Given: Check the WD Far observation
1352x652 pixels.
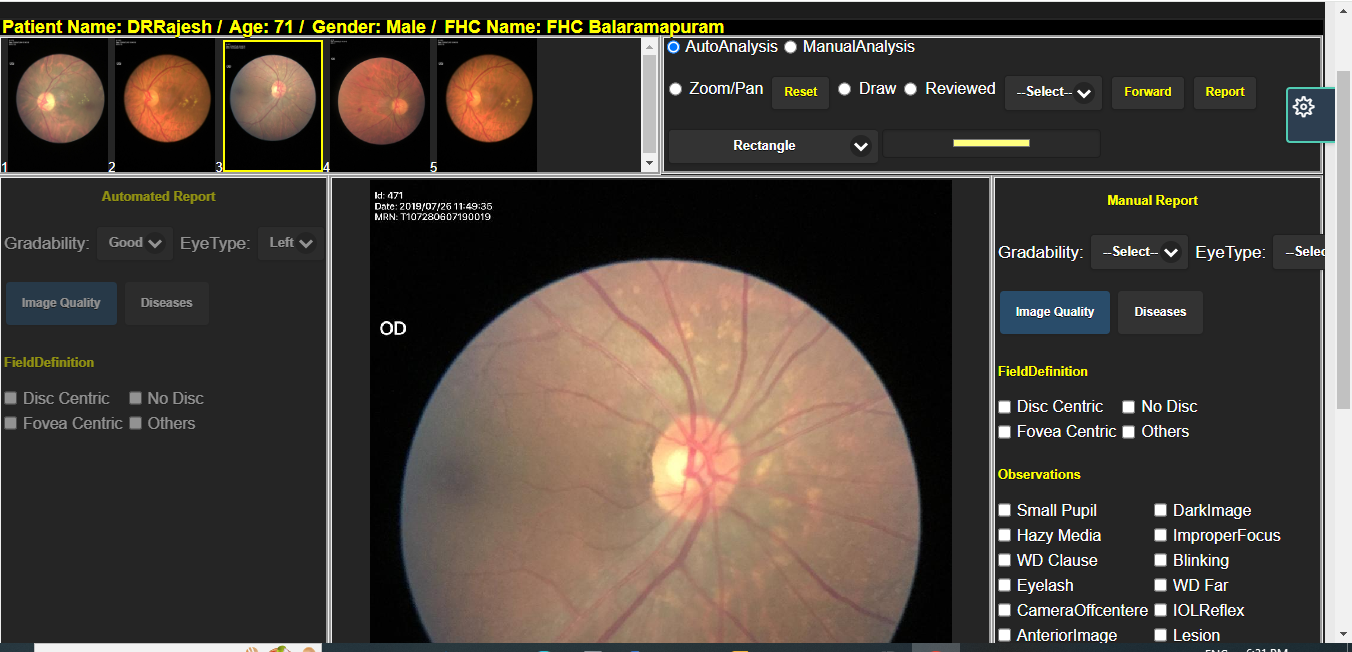Looking at the screenshot, I should point(1161,585).
